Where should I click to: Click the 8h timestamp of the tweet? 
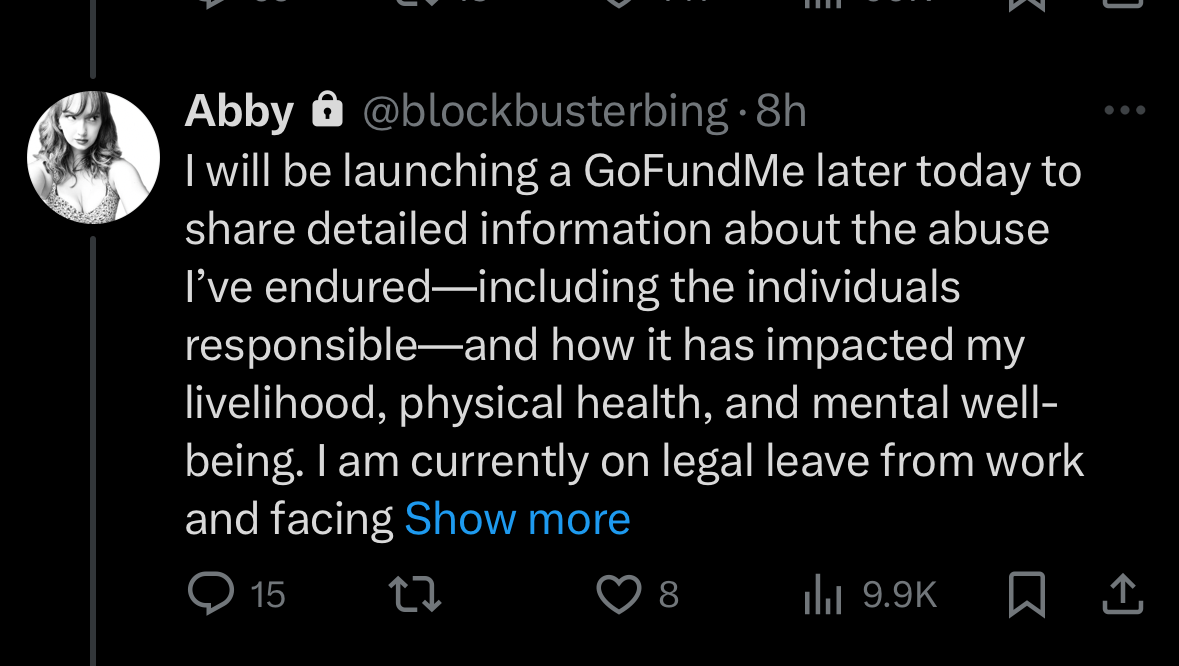point(781,112)
